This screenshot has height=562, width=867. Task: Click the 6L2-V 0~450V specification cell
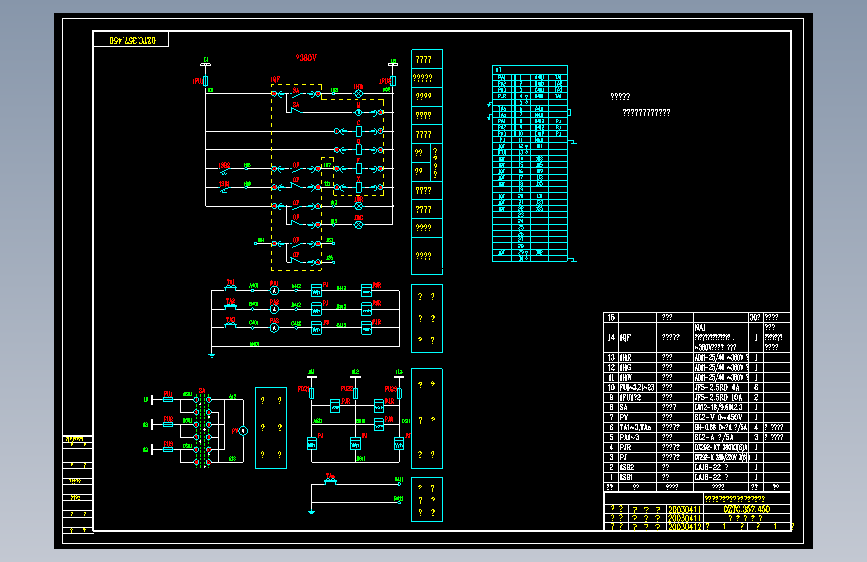tap(721, 417)
